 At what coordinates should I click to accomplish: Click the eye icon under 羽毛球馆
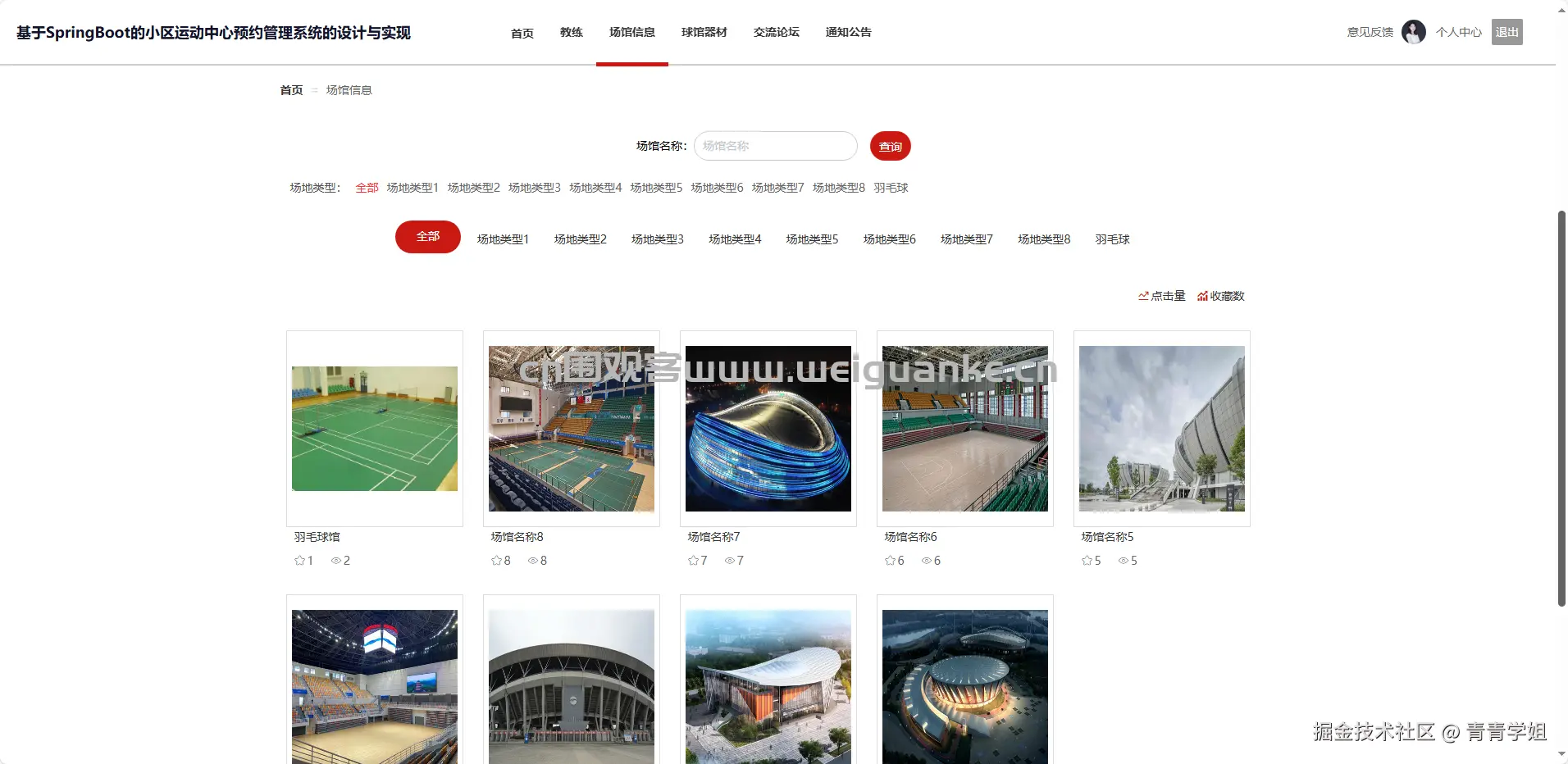(x=336, y=561)
